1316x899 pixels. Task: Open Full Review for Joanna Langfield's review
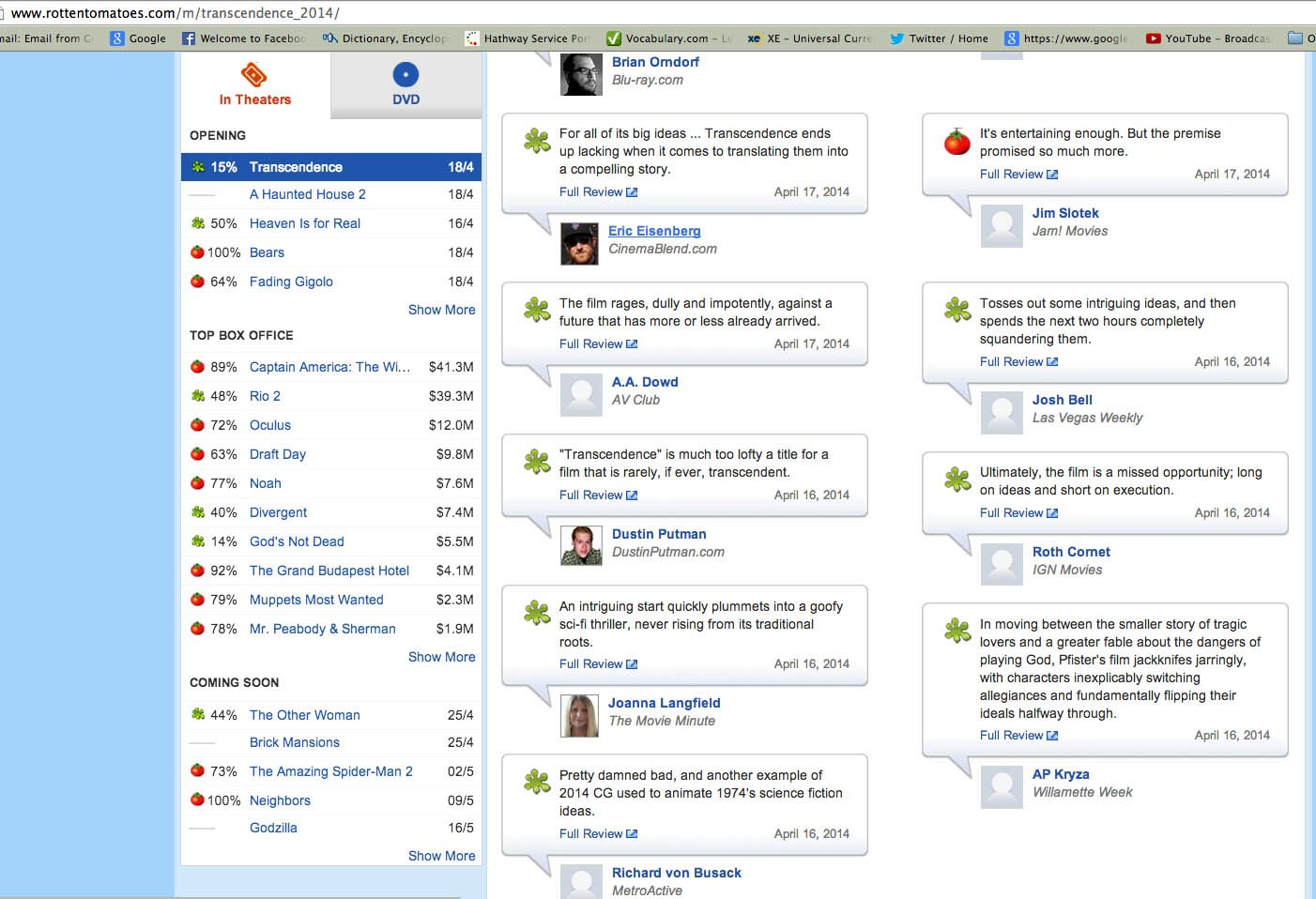coord(598,664)
